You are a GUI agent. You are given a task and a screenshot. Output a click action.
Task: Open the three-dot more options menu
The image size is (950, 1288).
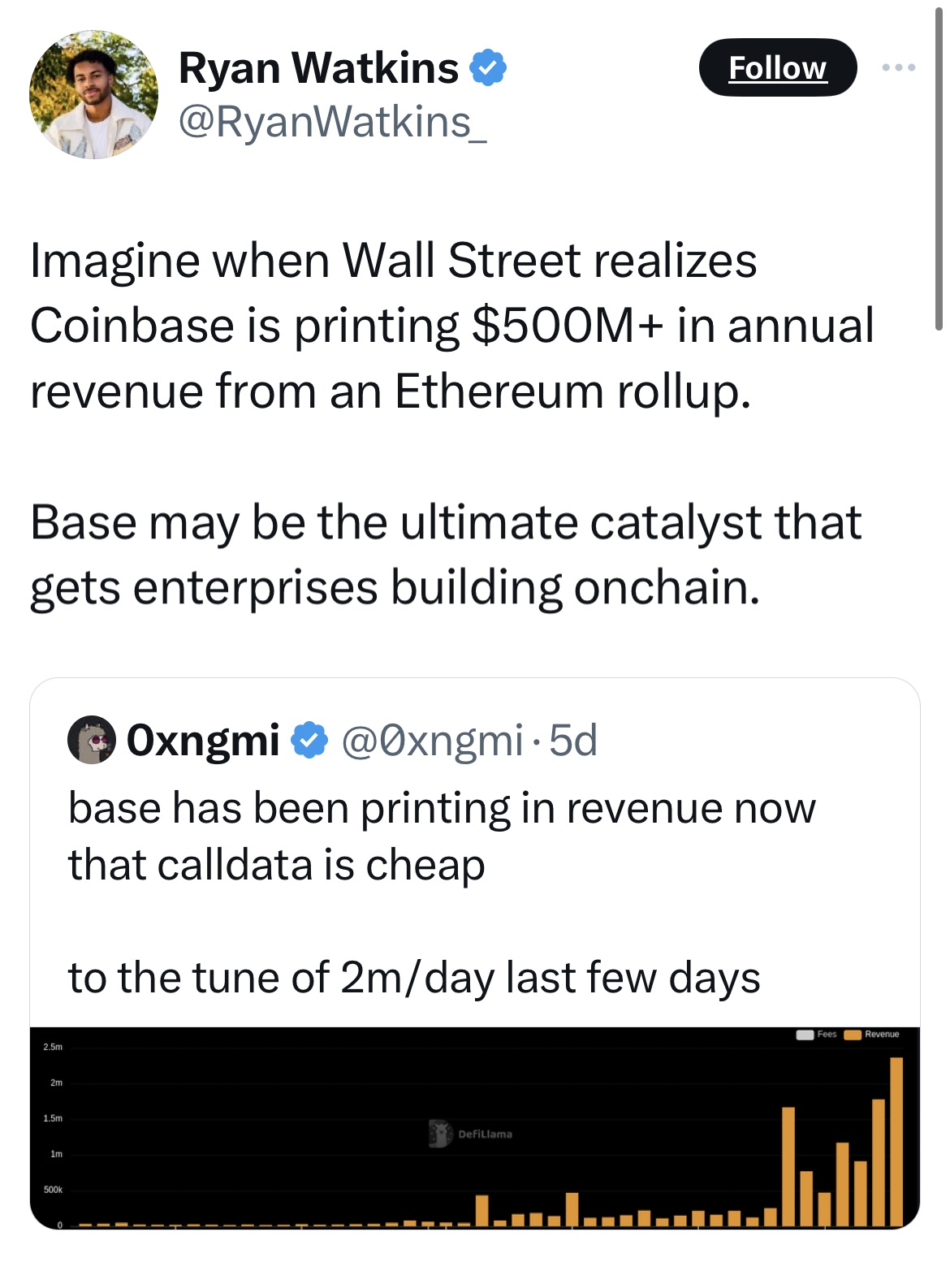click(x=899, y=67)
